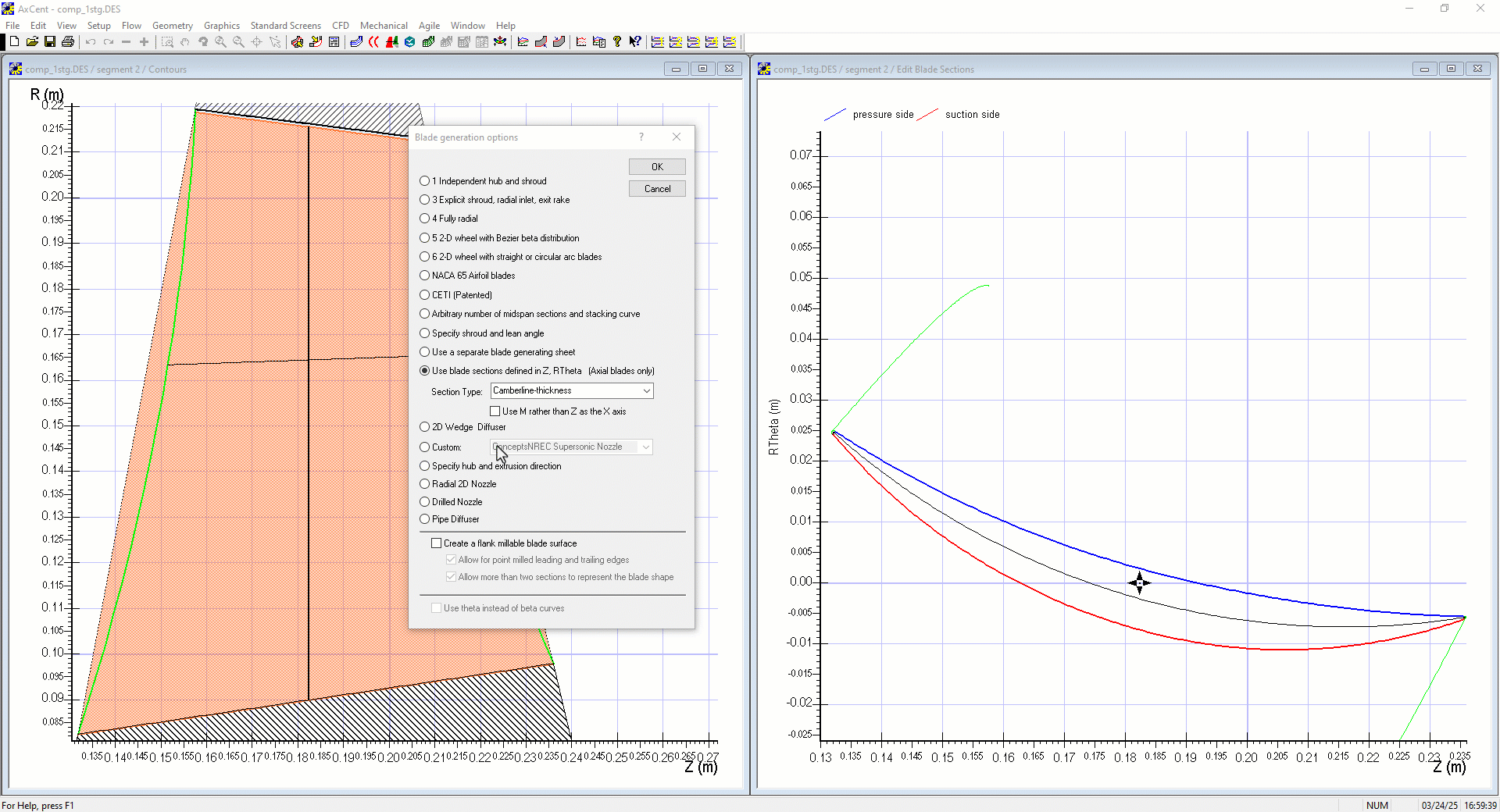Open the Section Type Camberline-thickness dropdown
The image size is (1500, 812).
(x=572, y=391)
